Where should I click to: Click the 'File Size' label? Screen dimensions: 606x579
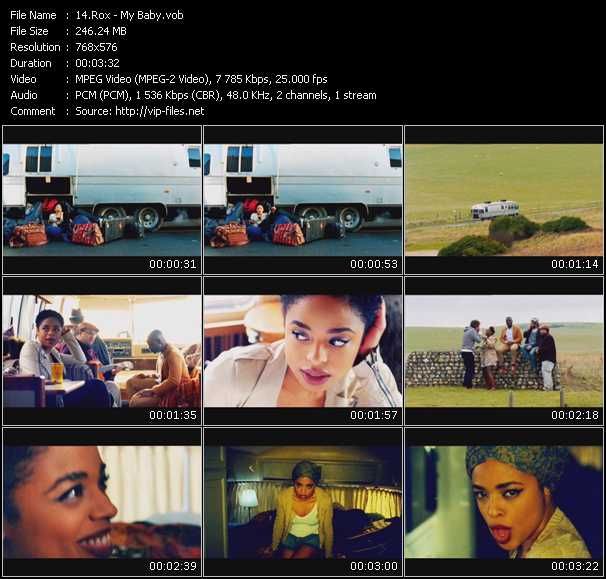(29, 31)
